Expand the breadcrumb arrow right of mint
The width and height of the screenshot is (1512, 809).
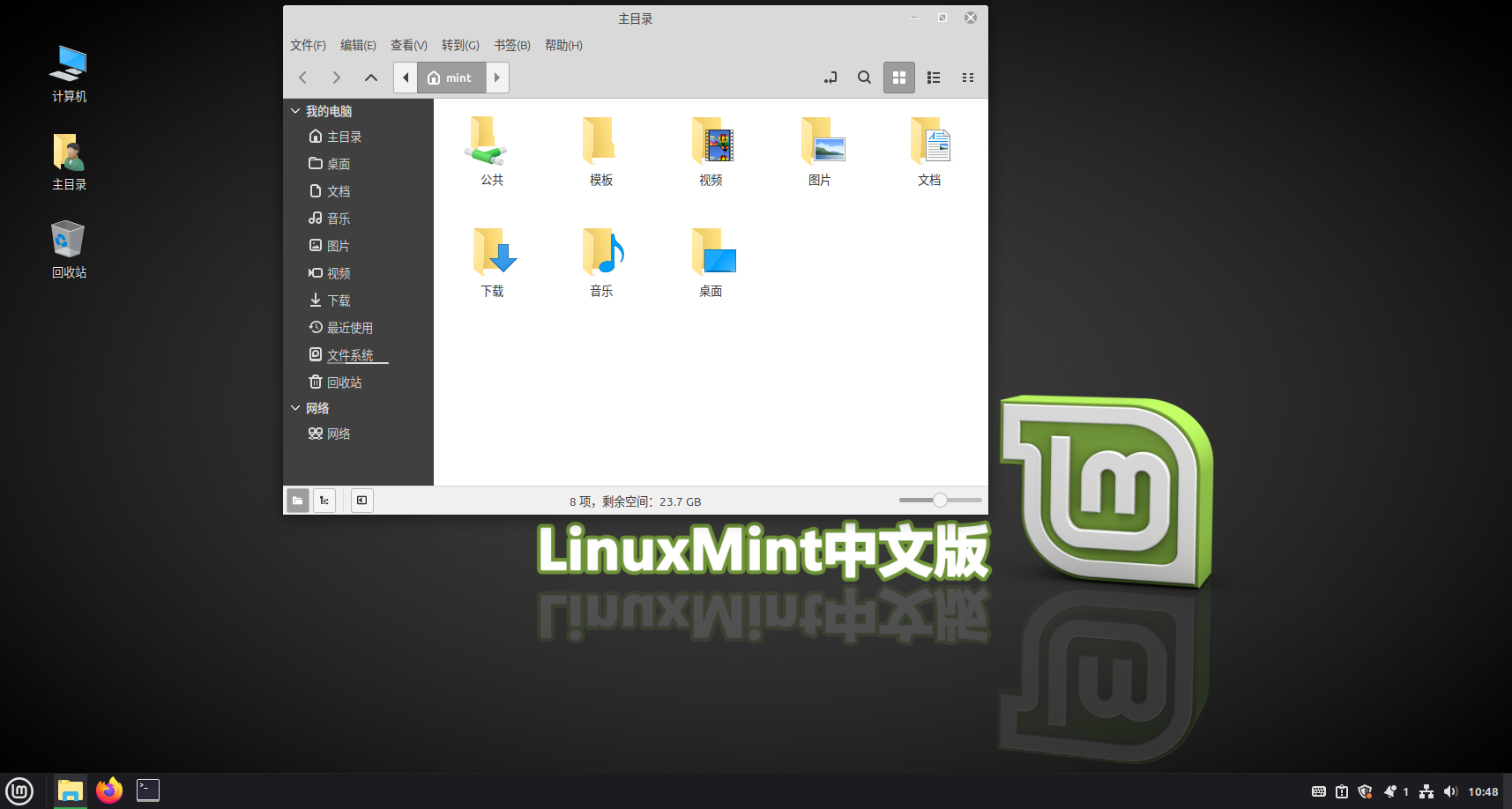[496, 78]
